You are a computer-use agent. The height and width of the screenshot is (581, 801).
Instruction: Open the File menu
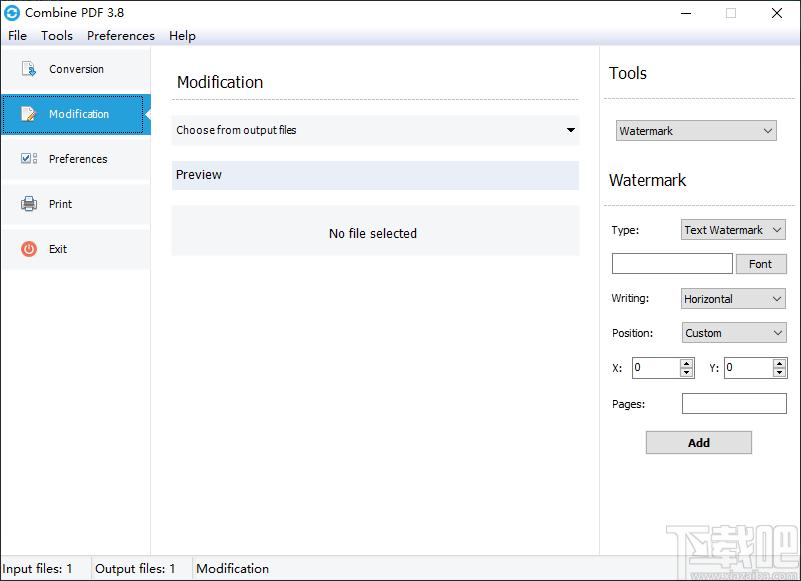(17, 35)
